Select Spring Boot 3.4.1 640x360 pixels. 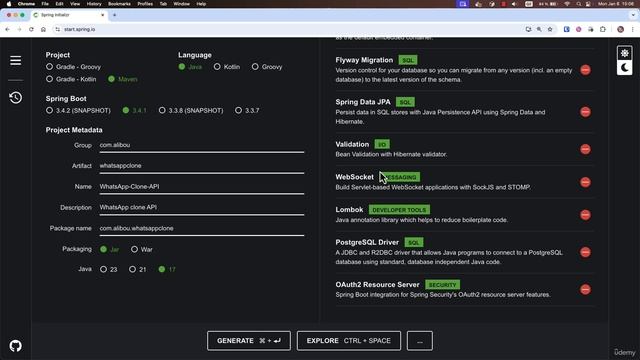[x=134, y=110]
